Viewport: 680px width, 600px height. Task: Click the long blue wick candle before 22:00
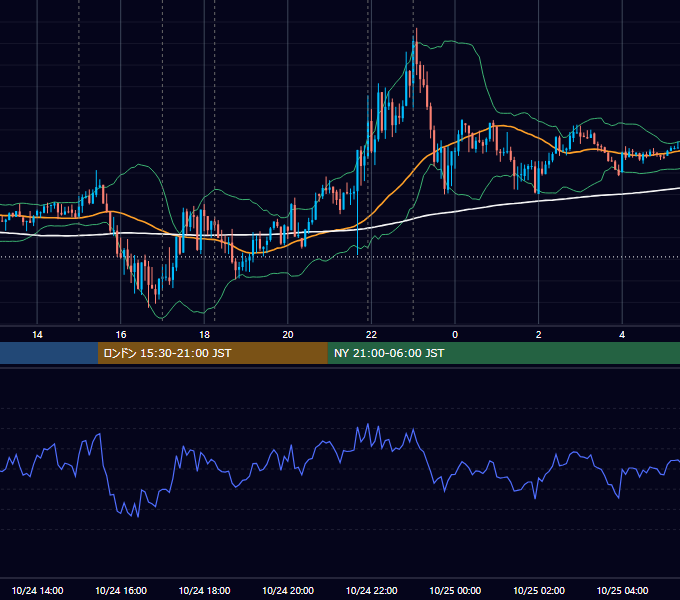click(357, 204)
